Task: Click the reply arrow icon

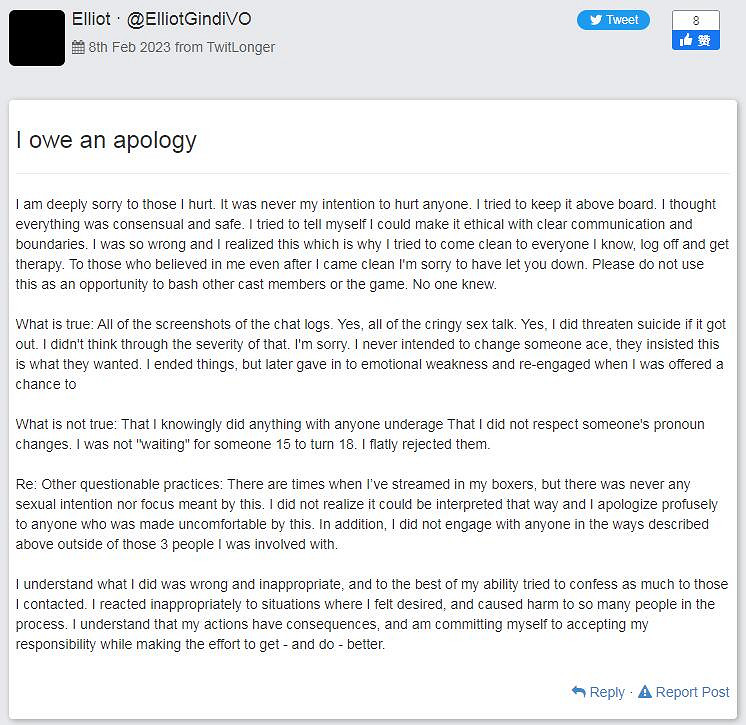Action: coord(578,691)
